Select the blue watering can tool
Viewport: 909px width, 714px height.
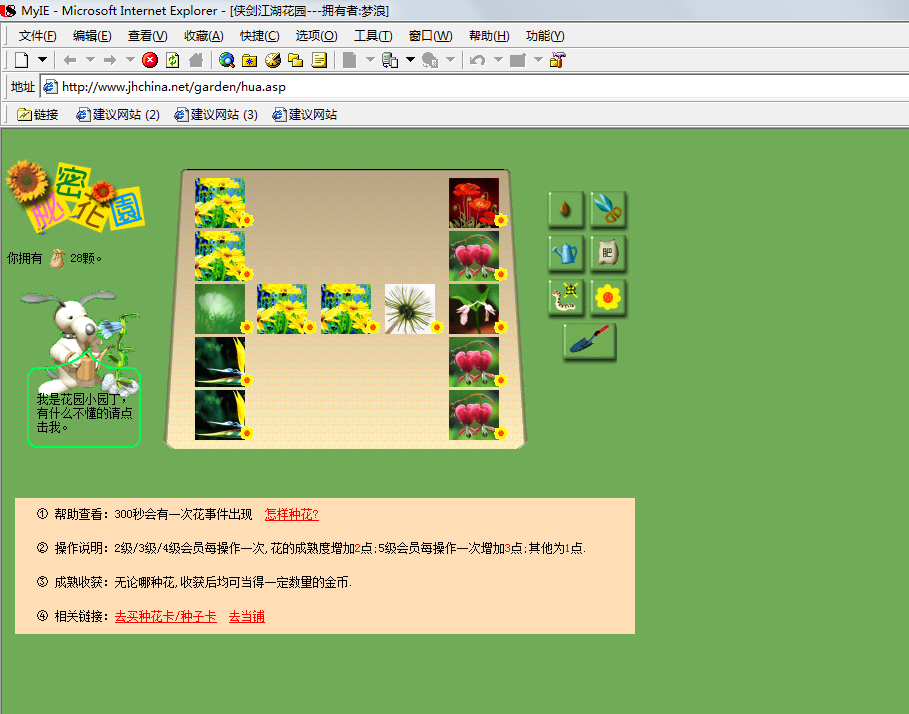pyautogui.click(x=566, y=253)
